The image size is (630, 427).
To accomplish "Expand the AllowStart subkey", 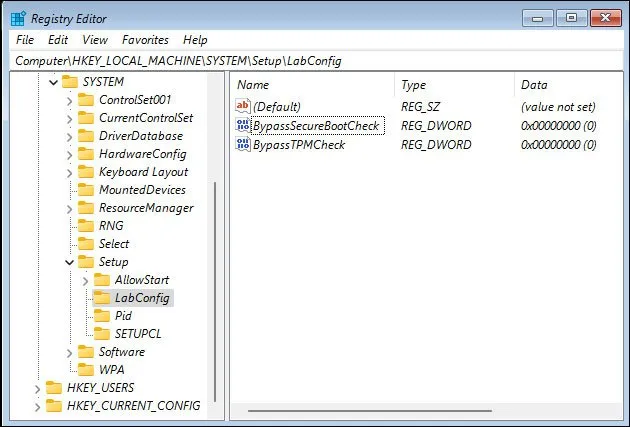I will pos(85,280).
